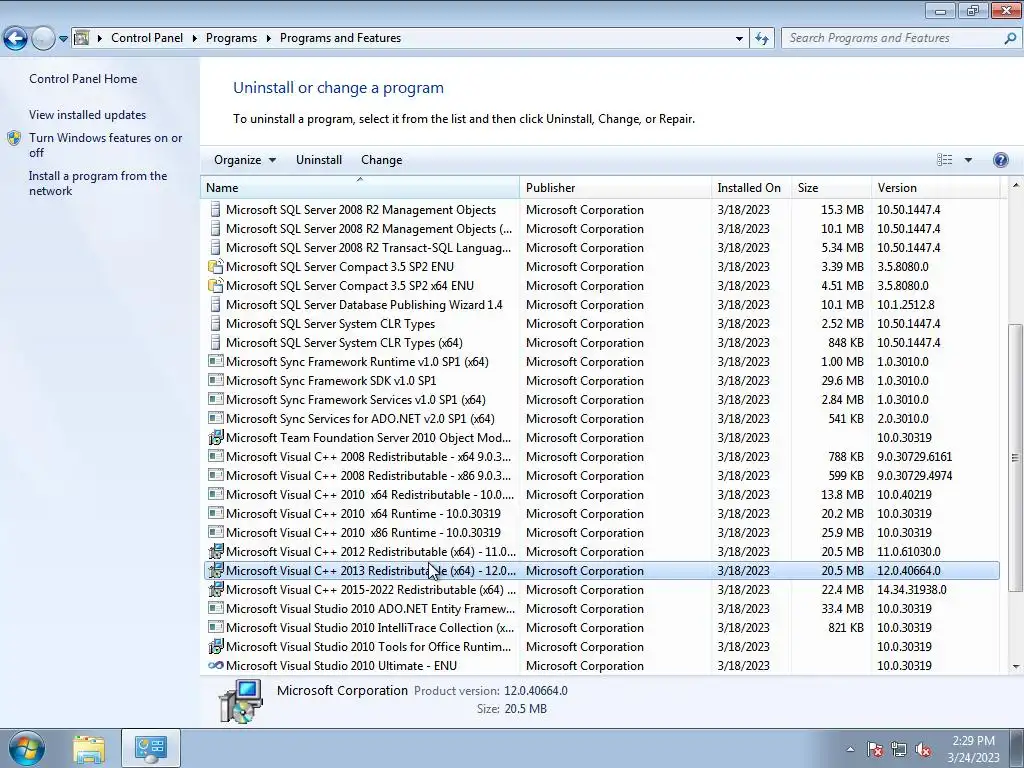Sort list by Installed On column header

(752, 188)
